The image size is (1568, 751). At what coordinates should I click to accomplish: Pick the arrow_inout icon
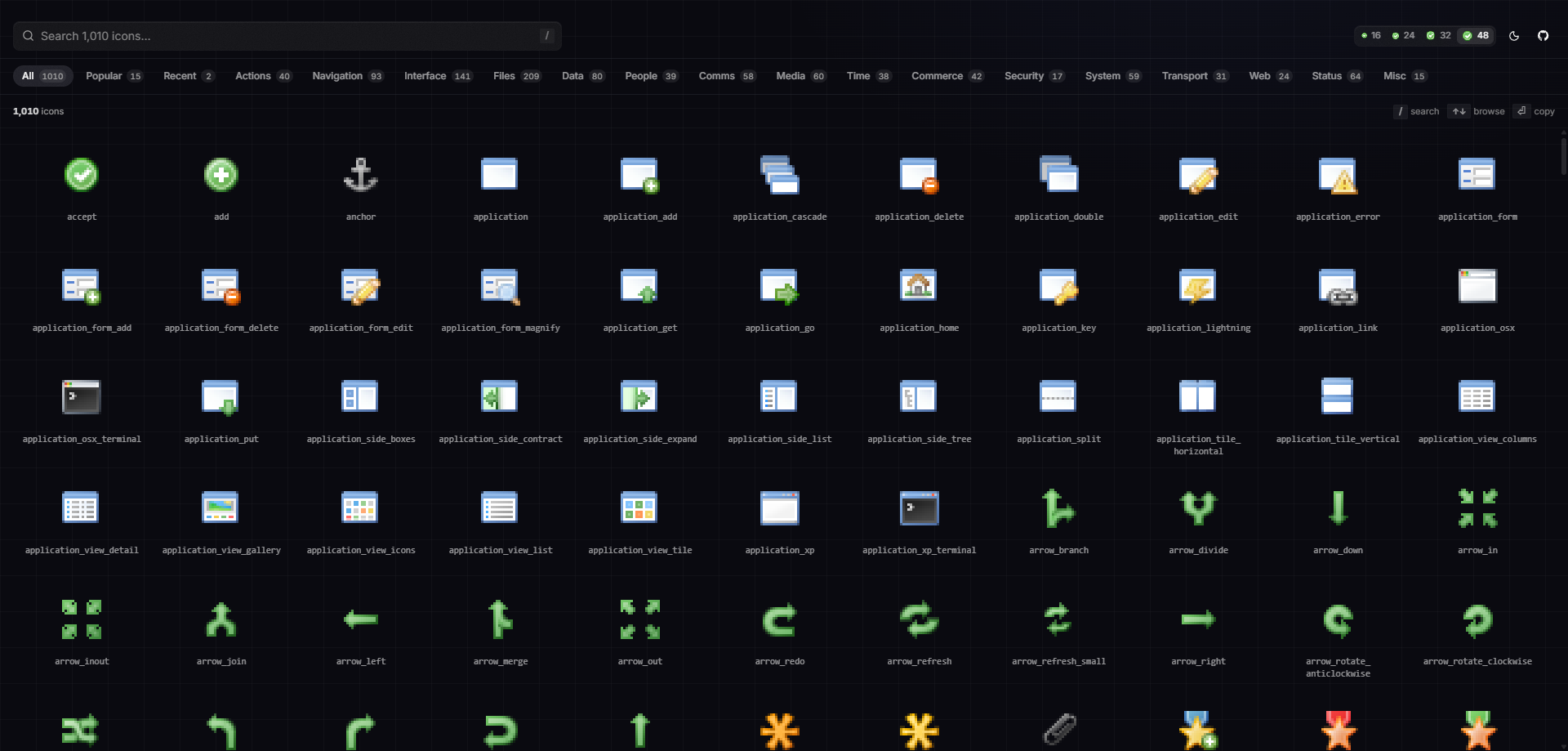point(82,619)
